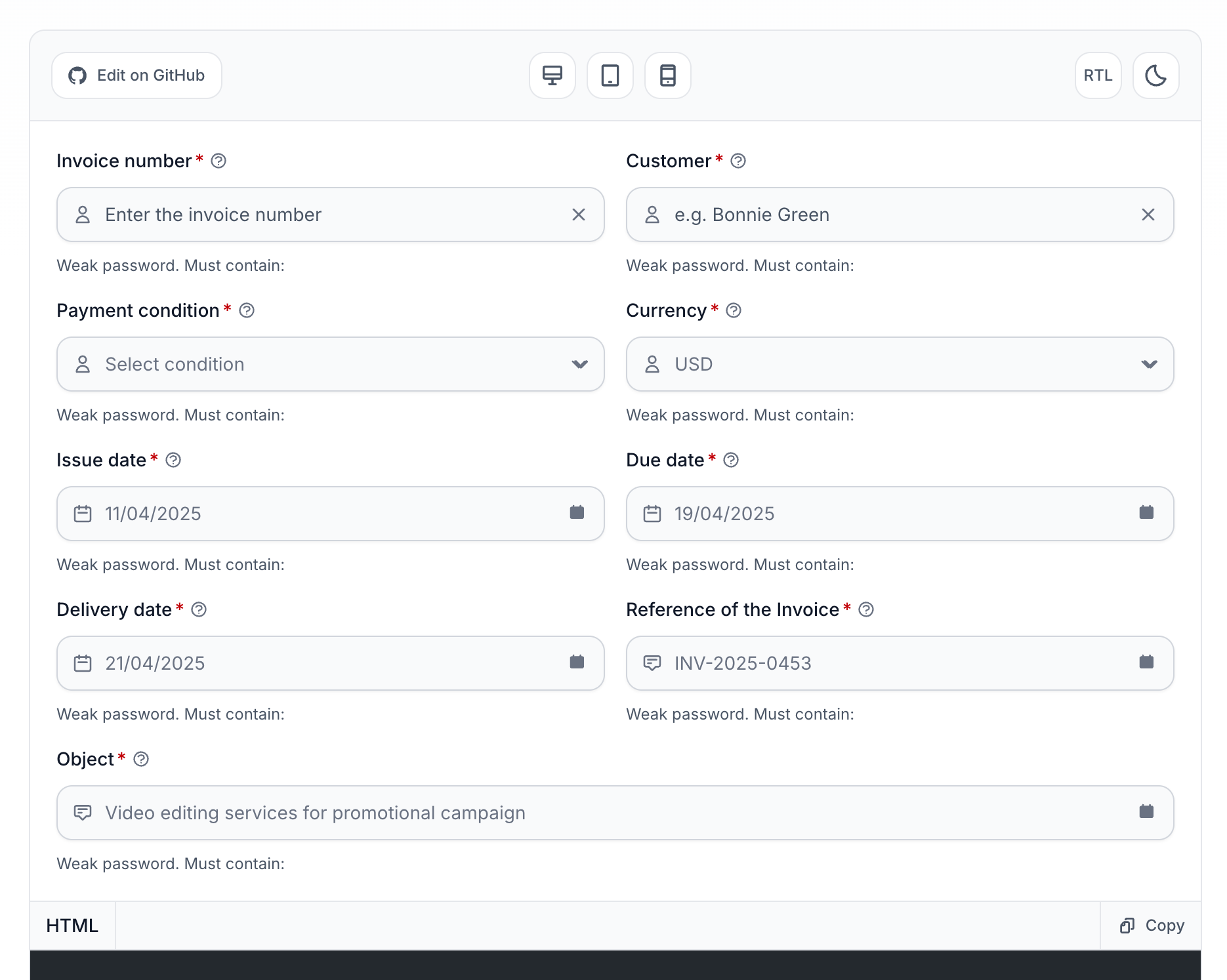This screenshot has width=1227, height=980.
Task: Show help for Delivery date
Action: 199,609
